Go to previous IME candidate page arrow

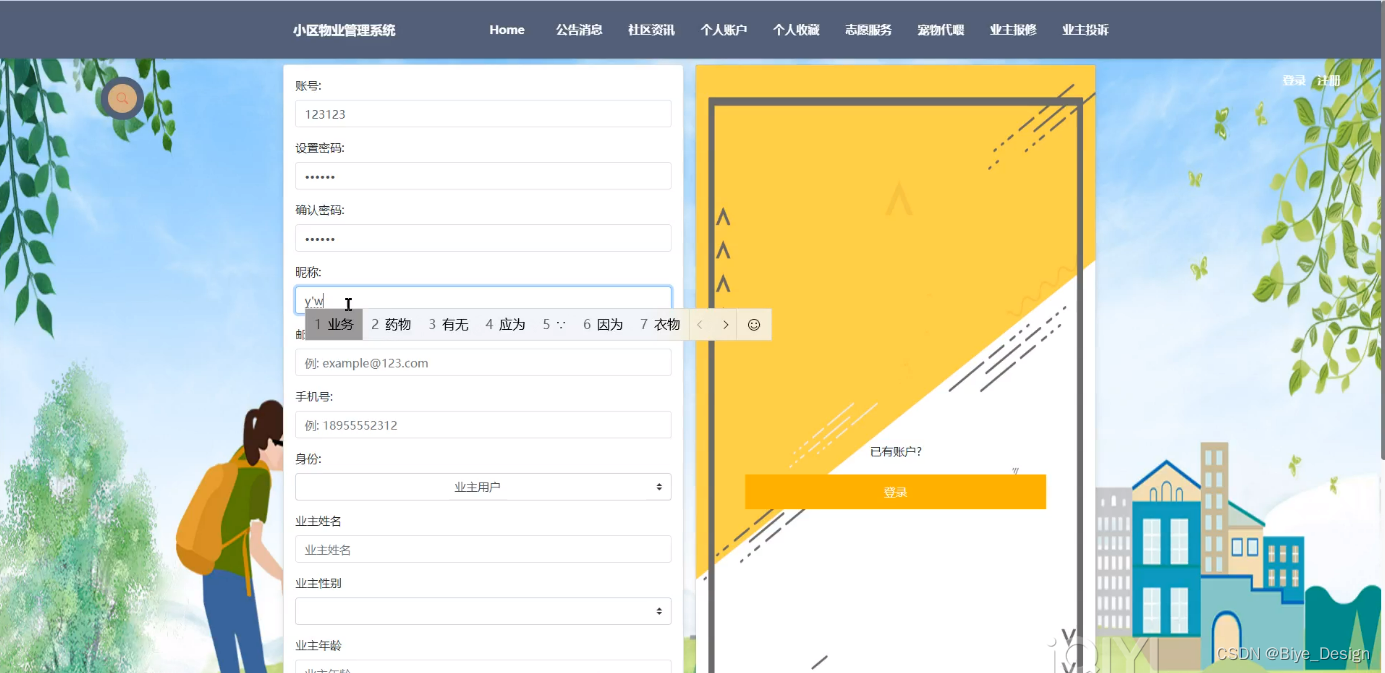700,325
